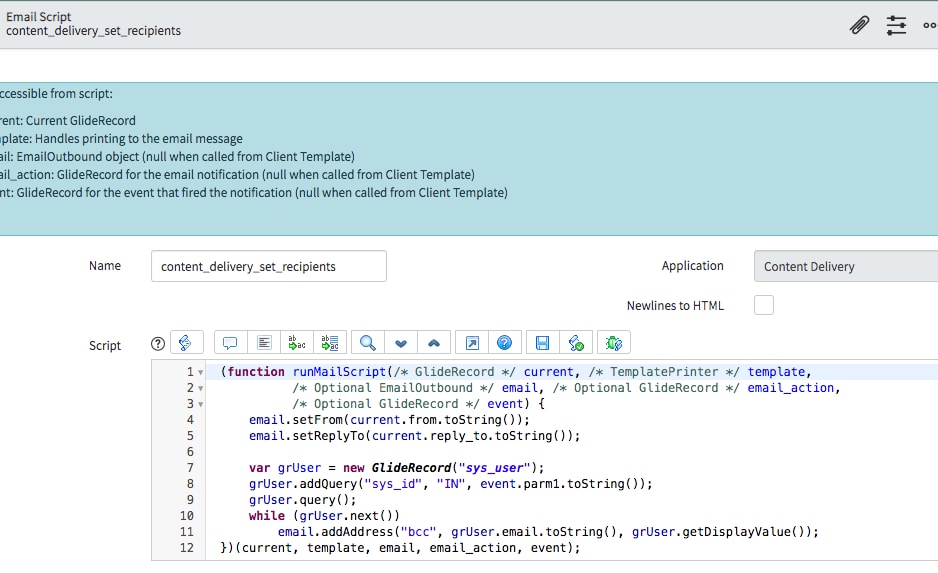The width and height of the screenshot is (938, 573).
Task: Open the script debugger bug icon
Action: 614,343
